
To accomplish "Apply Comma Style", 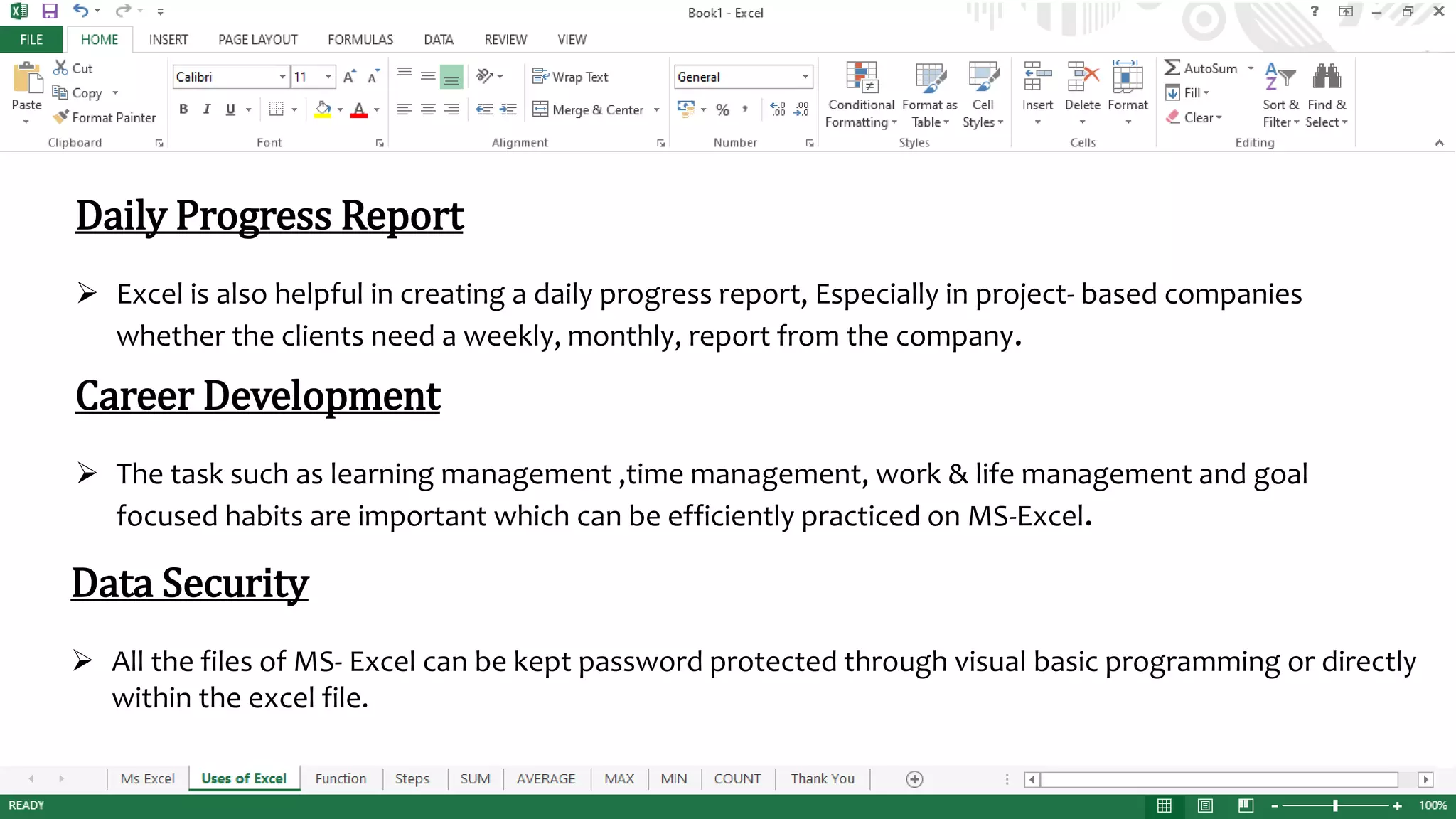I will coord(745,109).
